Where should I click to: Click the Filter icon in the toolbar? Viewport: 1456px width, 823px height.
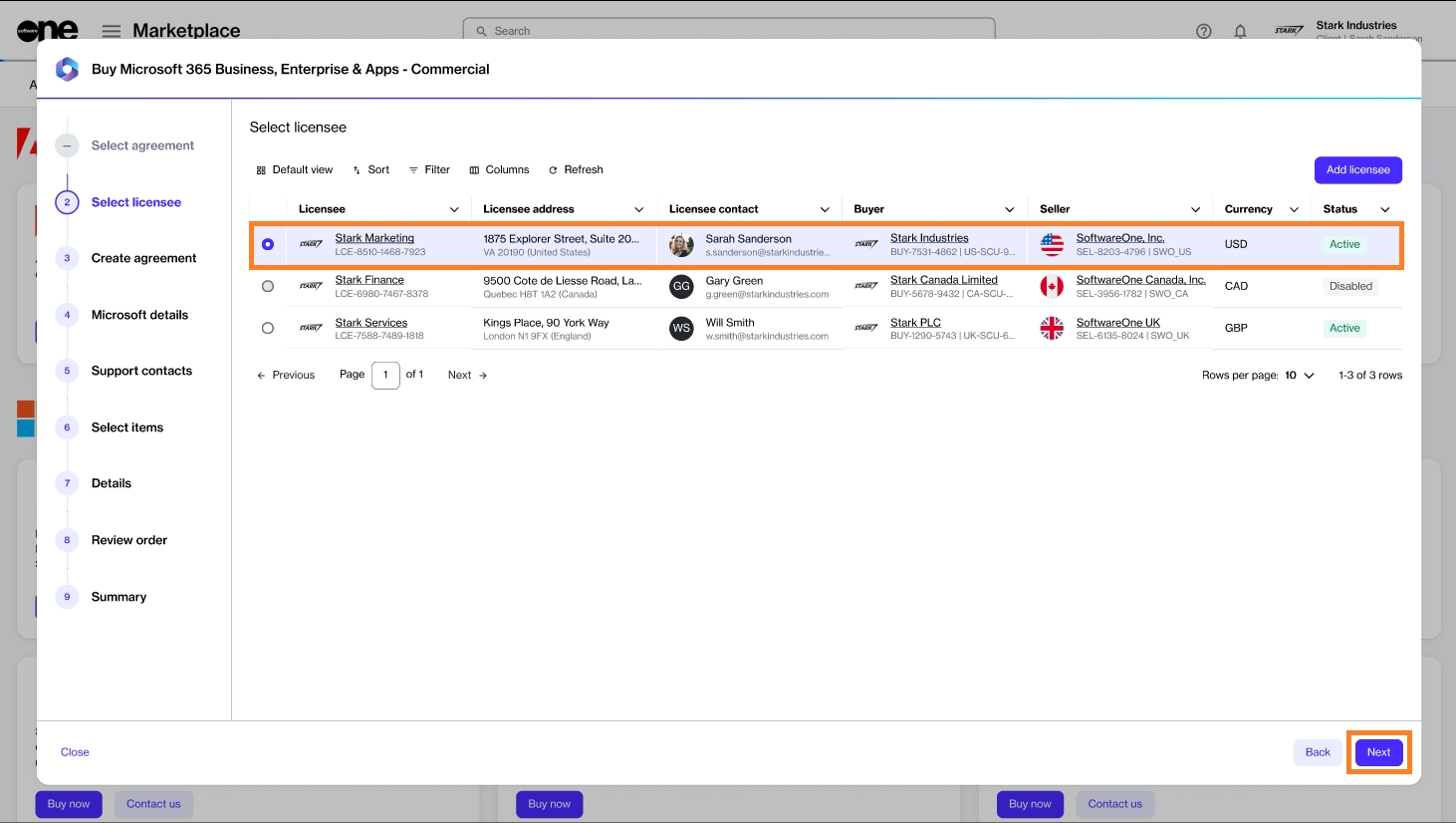[x=413, y=170]
